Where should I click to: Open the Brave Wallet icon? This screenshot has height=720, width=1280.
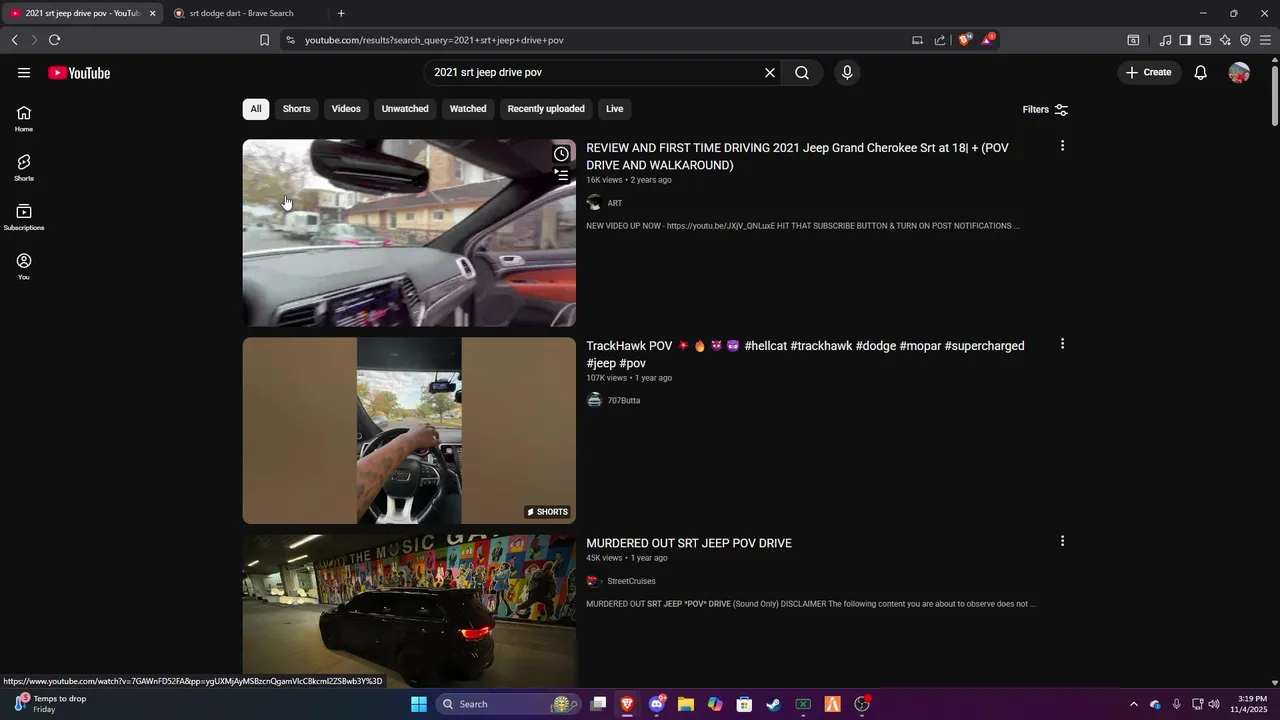pyautogui.click(x=1205, y=40)
